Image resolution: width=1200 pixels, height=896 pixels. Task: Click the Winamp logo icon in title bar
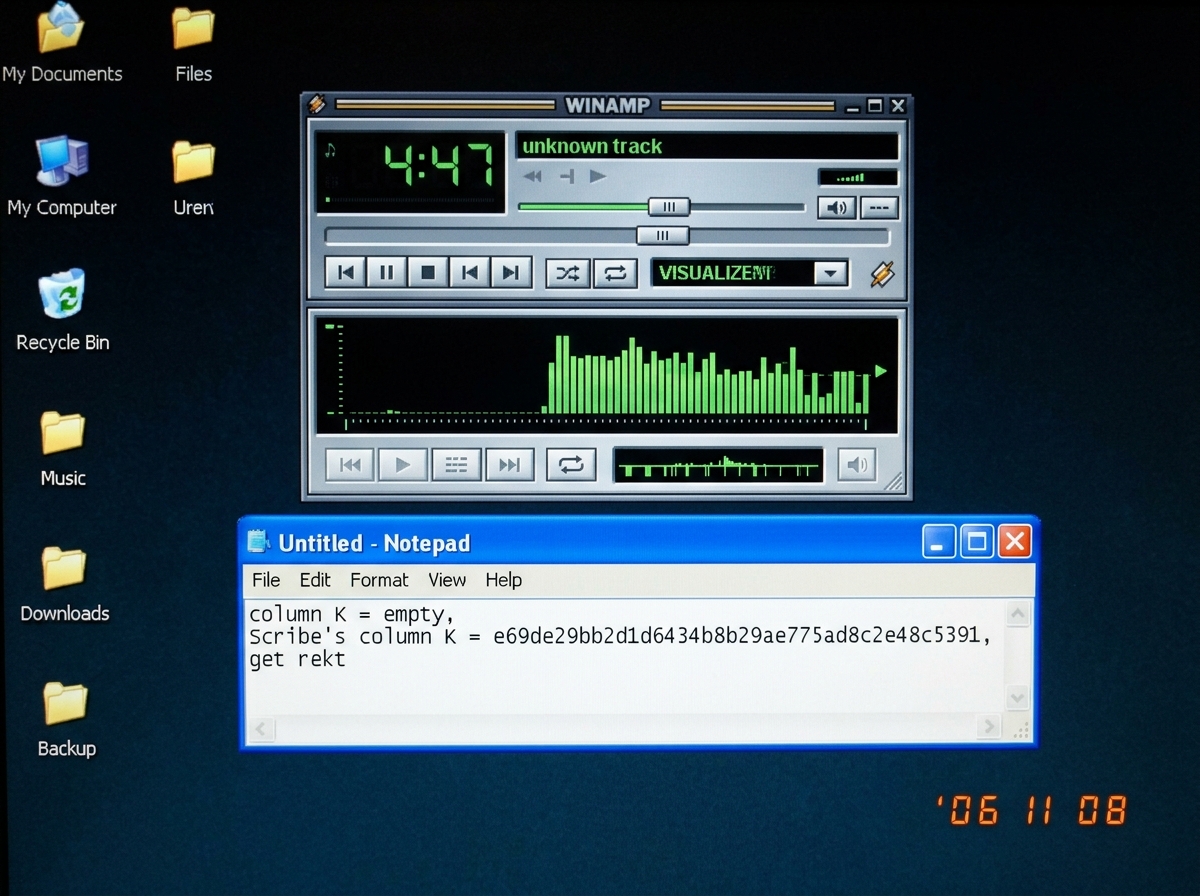[317, 104]
